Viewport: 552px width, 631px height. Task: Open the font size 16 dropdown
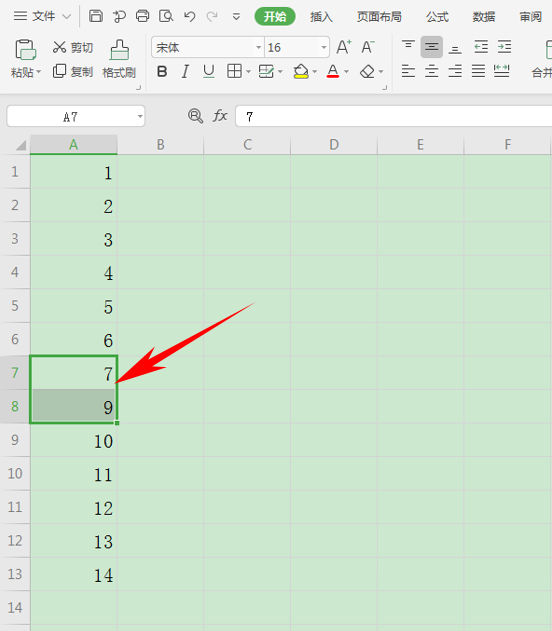[324, 47]
